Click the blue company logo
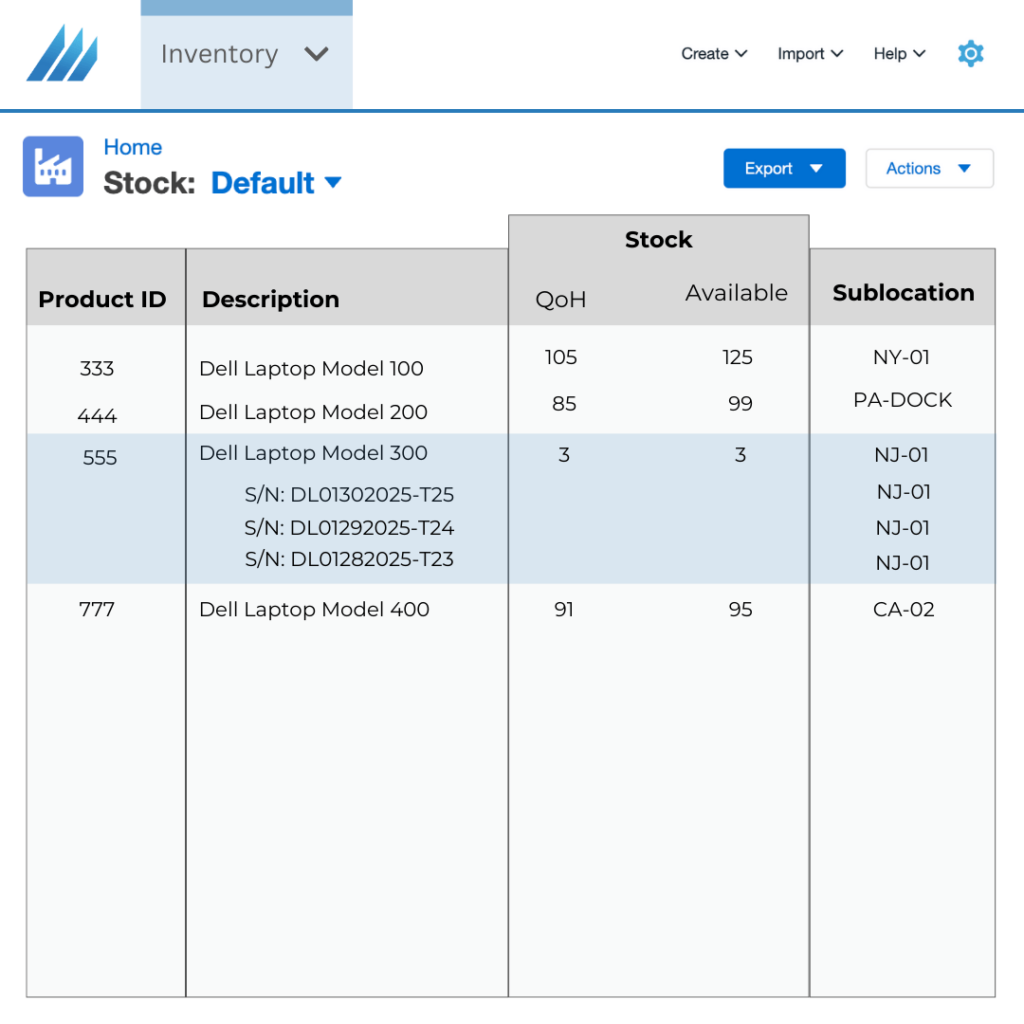Screen dimensions: 1024x1024 point(62,54)
